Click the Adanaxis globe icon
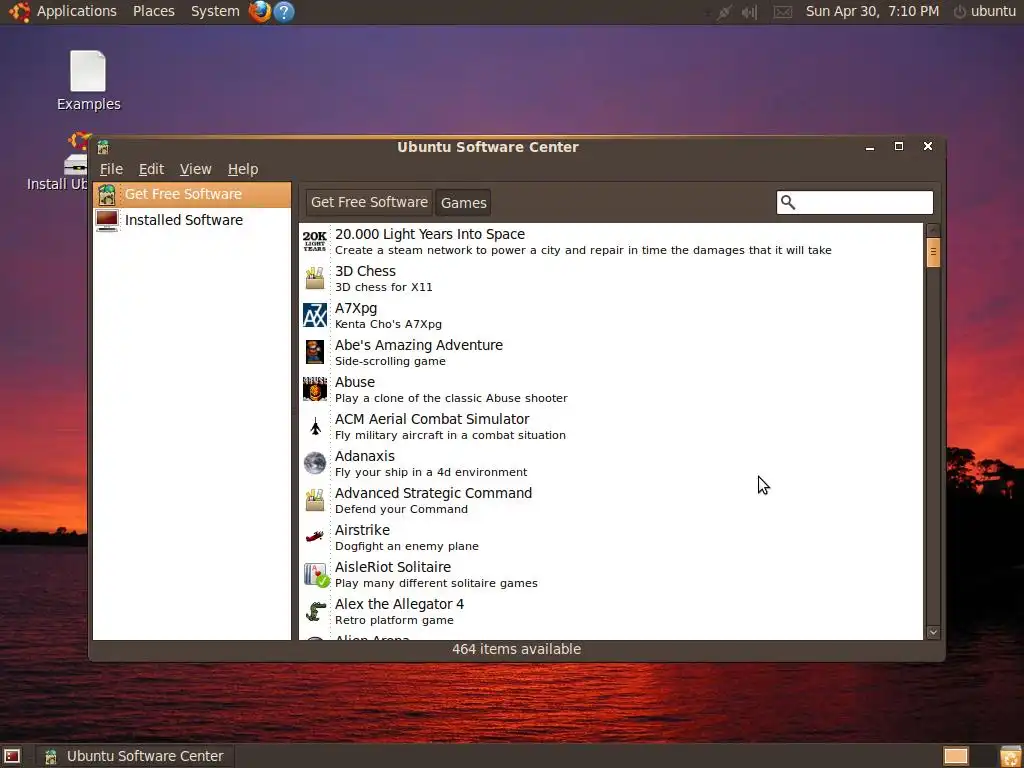Screen dimensions: 1024x768 click(315, 463)
